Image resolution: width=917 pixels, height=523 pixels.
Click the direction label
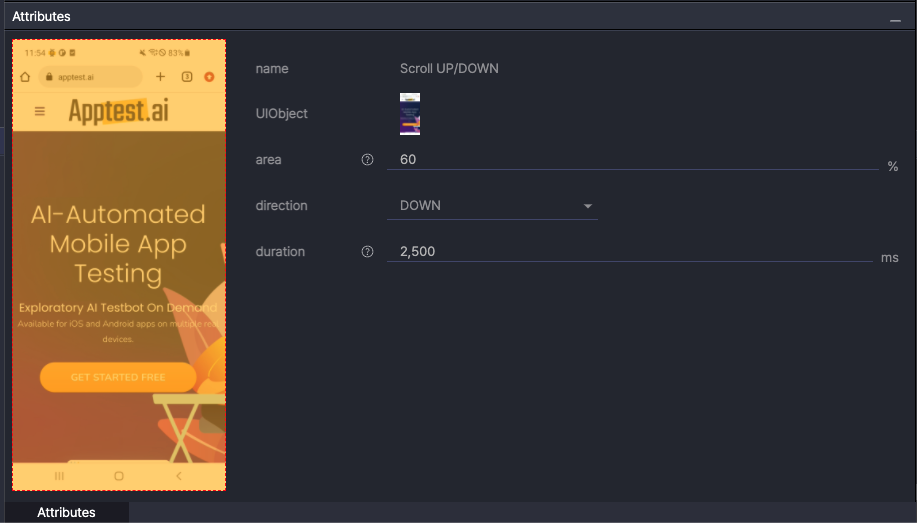tap(281, 206)
